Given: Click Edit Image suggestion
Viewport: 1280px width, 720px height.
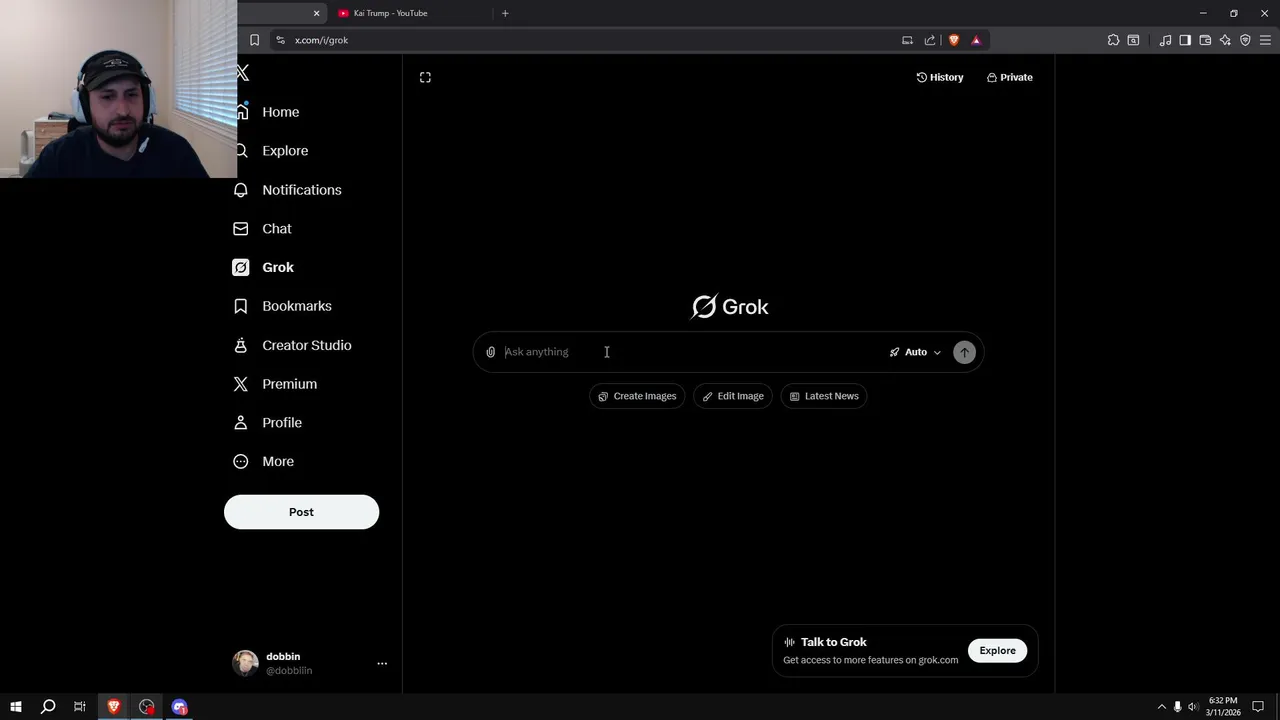Looking at the screenshot, I should coord(733,396).
